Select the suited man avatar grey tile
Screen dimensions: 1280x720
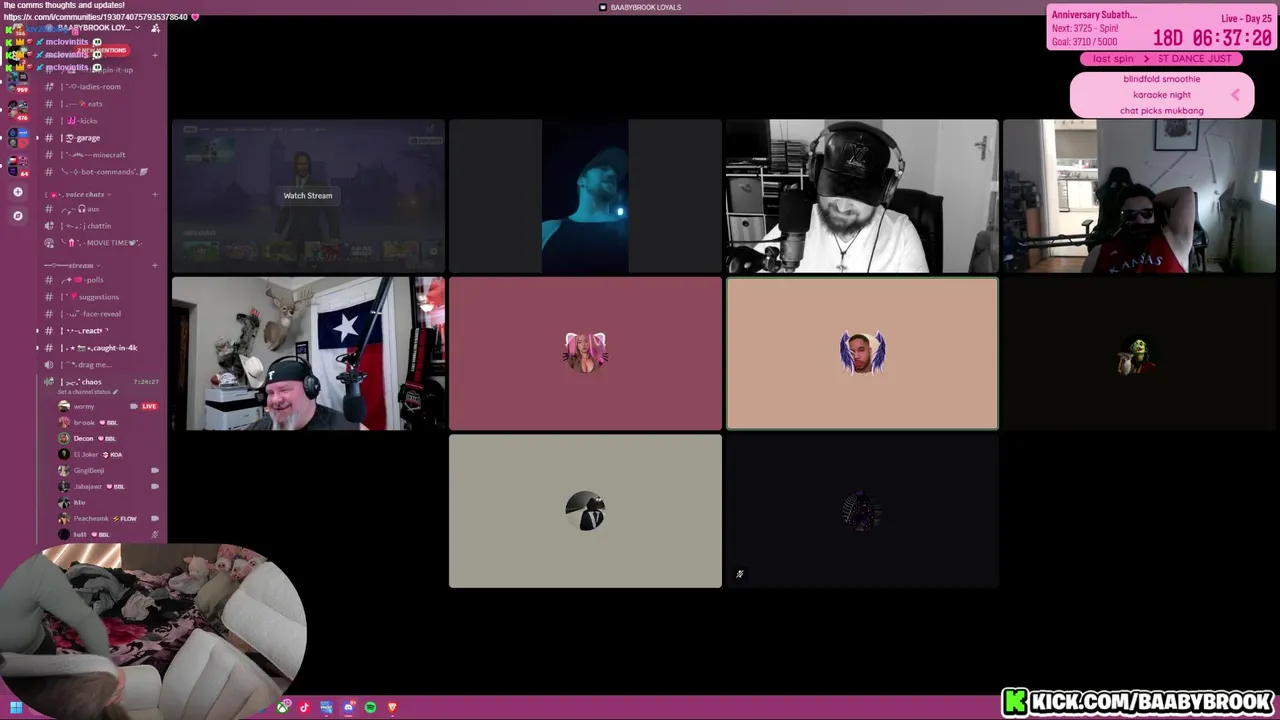tap(585, 511)
